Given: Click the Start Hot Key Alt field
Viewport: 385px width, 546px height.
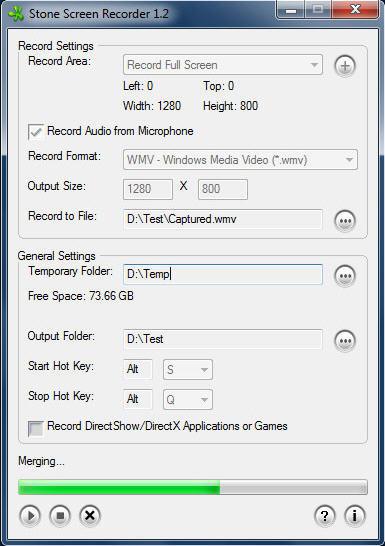Looking at the screenshot, I should pos(138,369).
